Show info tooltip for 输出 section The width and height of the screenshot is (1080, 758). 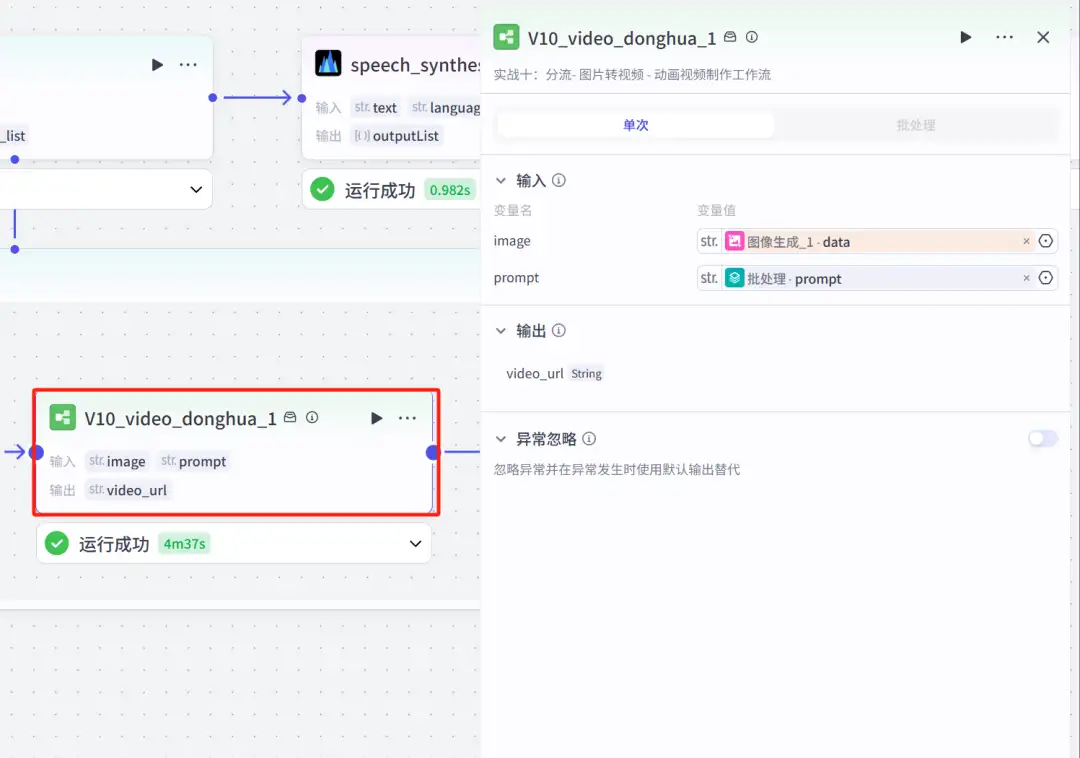click(x=559, y=331)
